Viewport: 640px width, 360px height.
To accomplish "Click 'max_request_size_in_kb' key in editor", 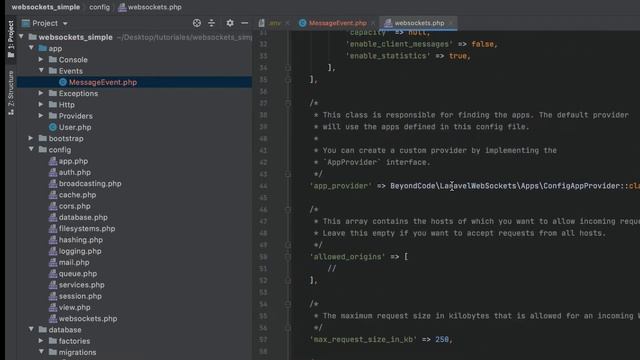I will coord(363,340).
